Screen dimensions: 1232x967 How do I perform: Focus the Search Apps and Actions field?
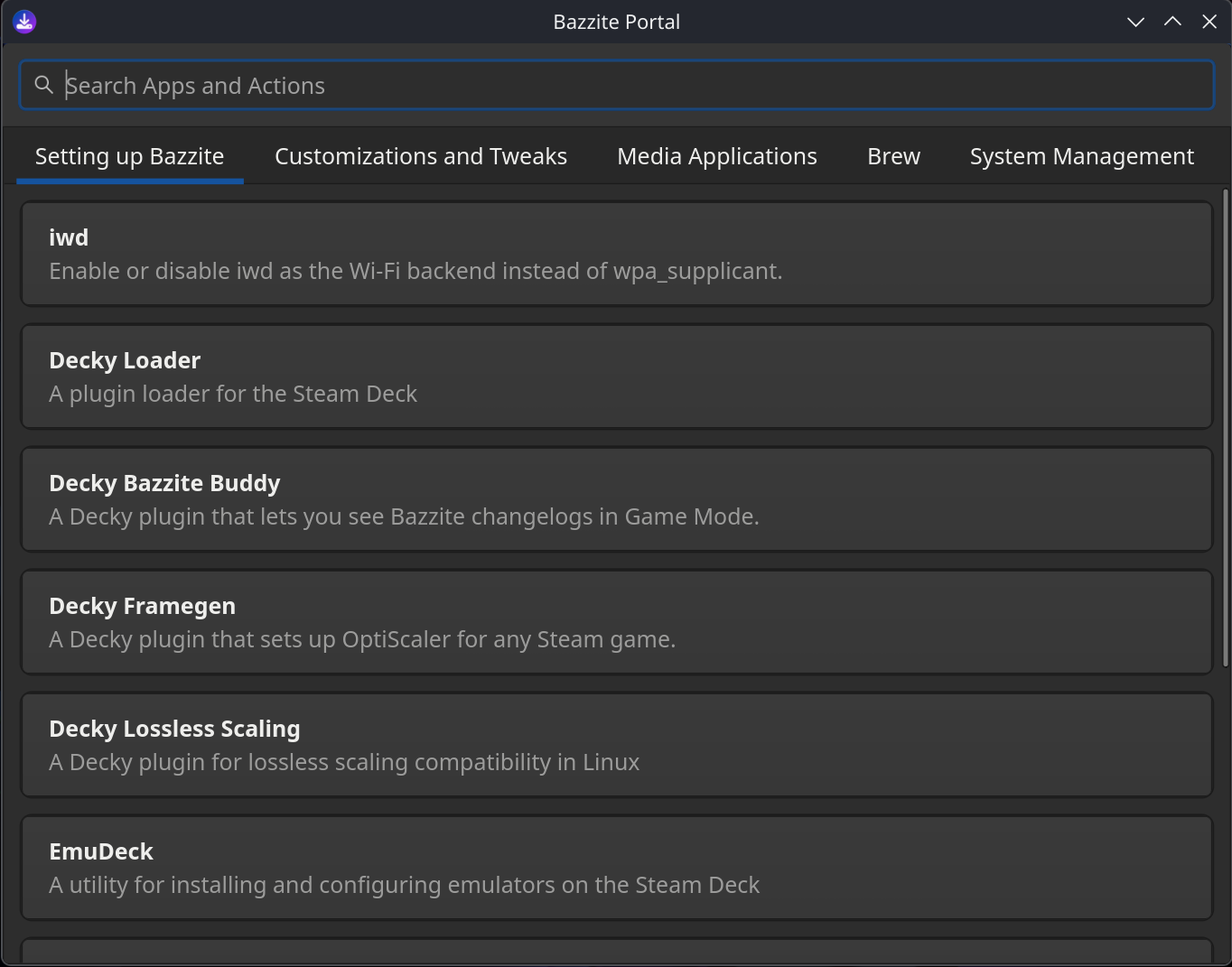pyautogui.click(x=617, y=85)
